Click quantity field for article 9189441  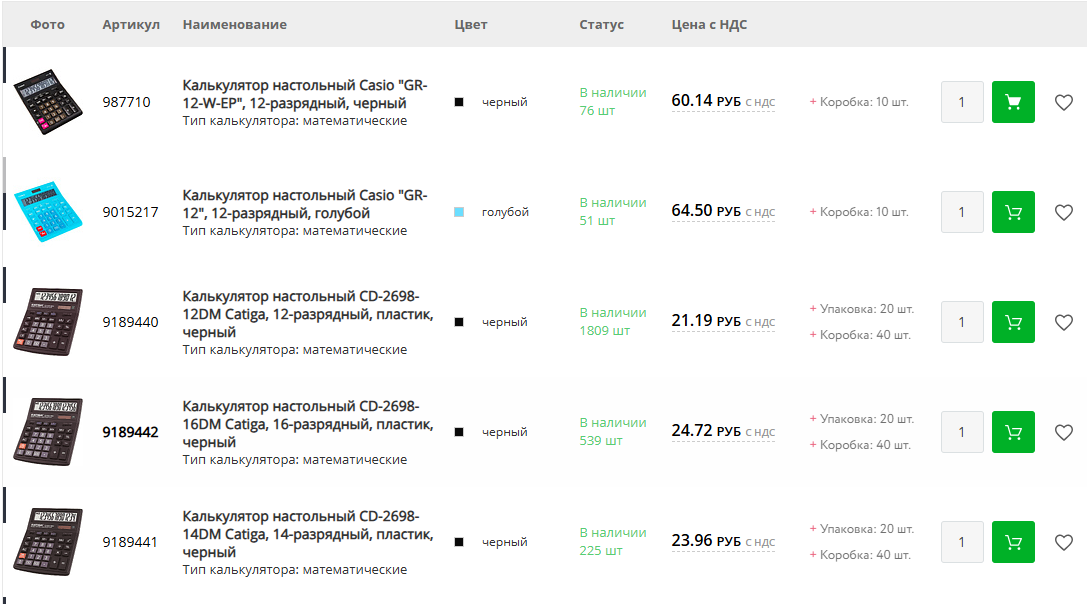click(962, 542)
